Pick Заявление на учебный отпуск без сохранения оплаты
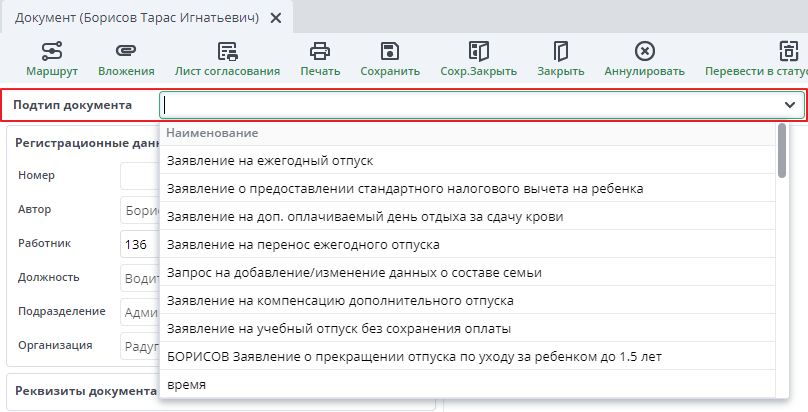This screenshot has height=412, width=808. point(467,328)
